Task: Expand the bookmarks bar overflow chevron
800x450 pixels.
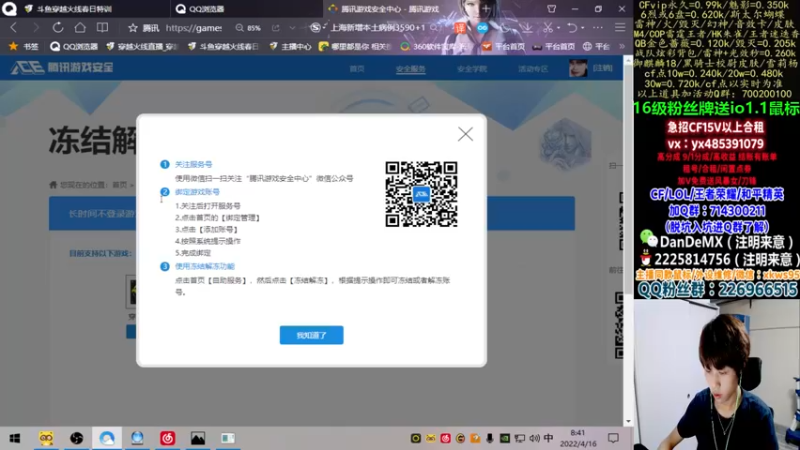Action: 621,46
